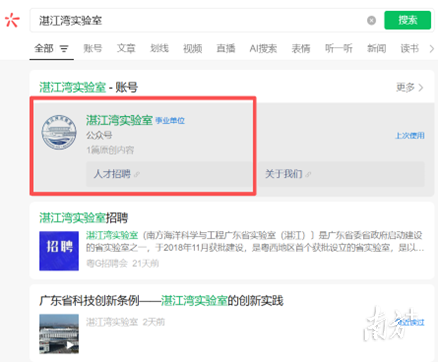The image size is (438, 362).
Task: Click the green 搜索 button
Action: pos(407,20)
